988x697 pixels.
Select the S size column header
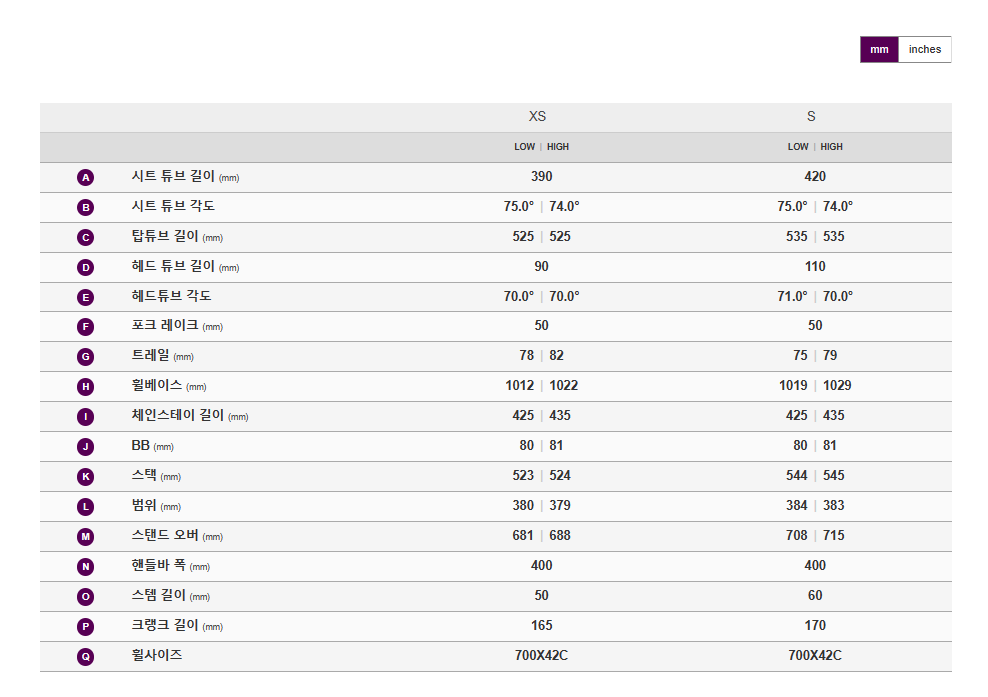click(811, 117)
